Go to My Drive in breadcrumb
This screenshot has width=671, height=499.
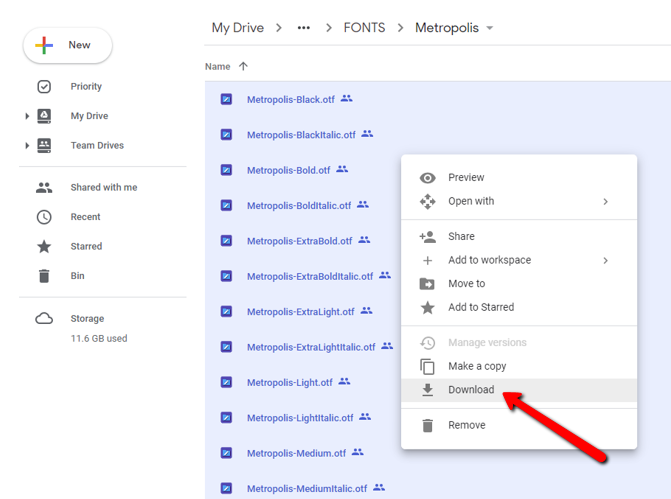238,28
